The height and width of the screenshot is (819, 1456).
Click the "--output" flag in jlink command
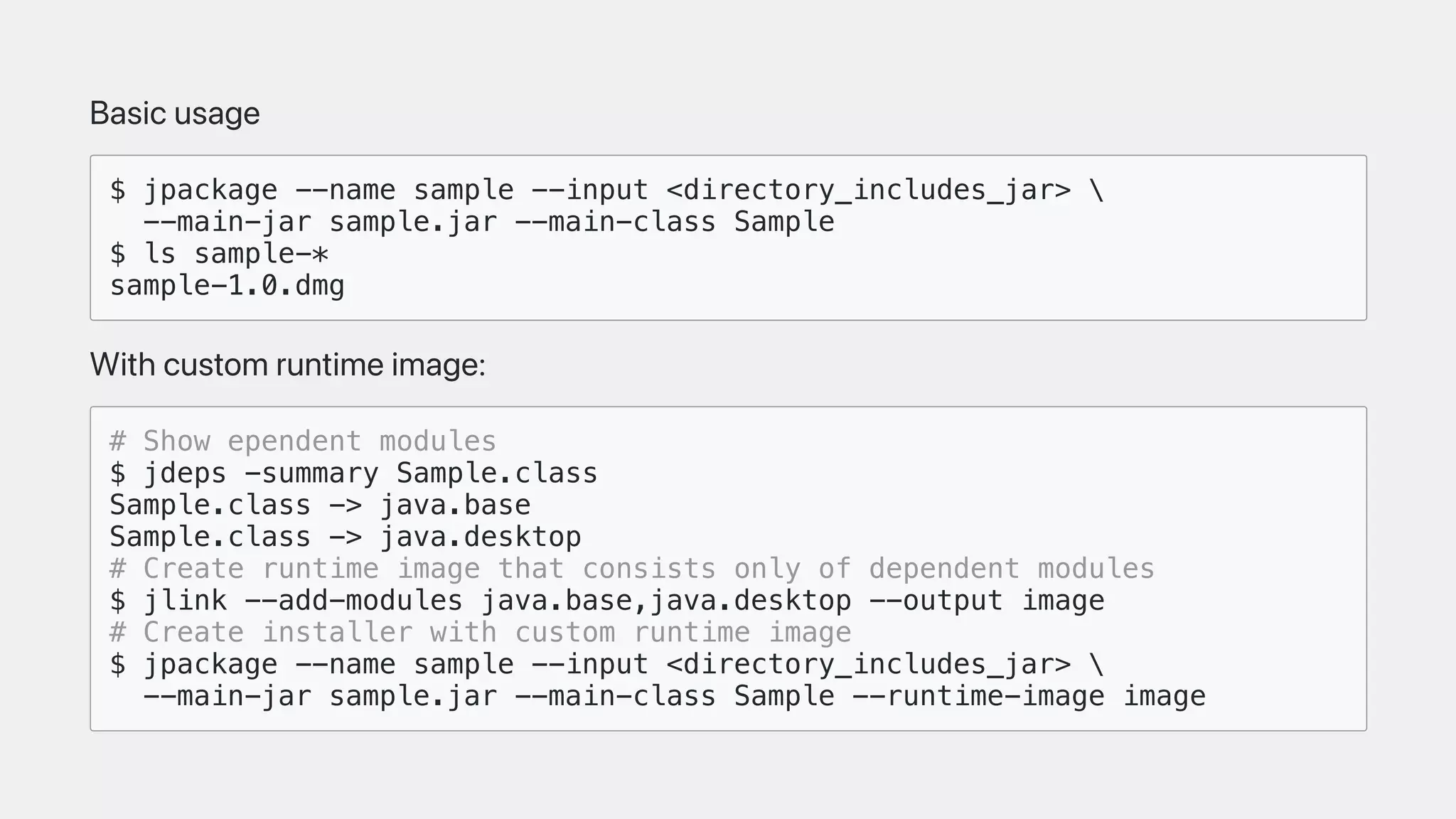click(936, 601)
